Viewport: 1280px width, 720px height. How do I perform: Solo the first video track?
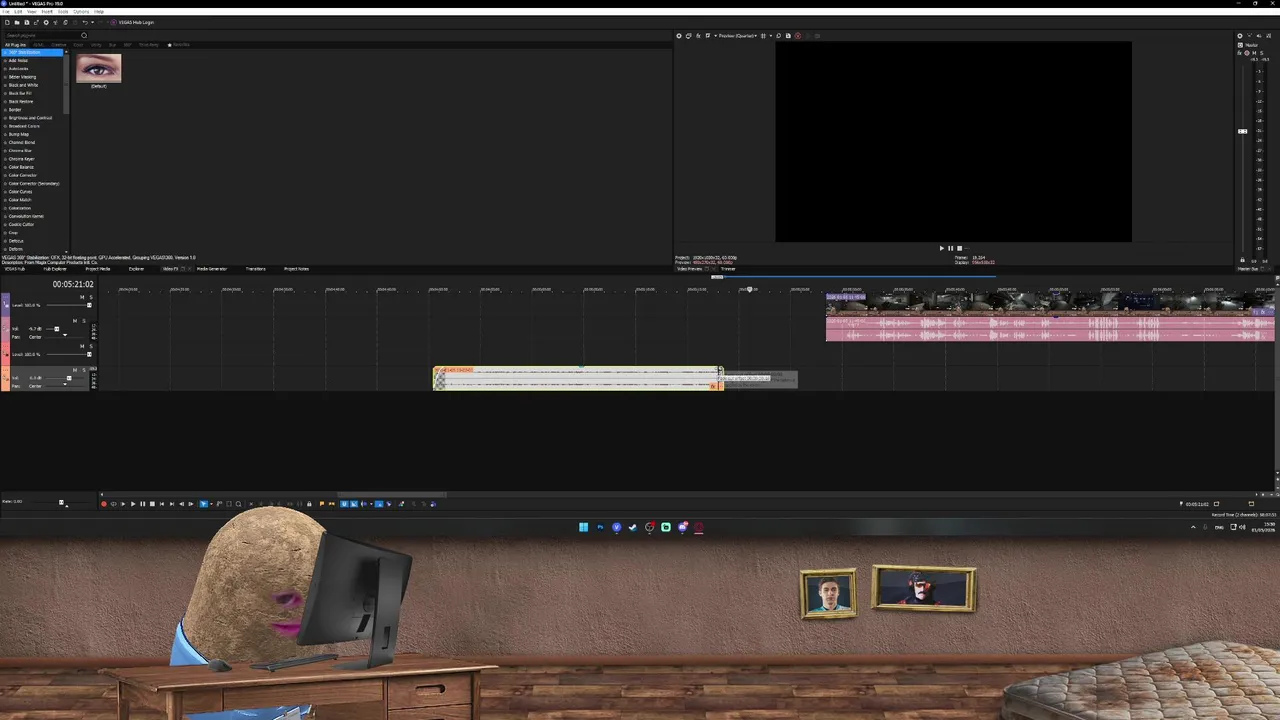pyautogui.click(x=91, y=297)
